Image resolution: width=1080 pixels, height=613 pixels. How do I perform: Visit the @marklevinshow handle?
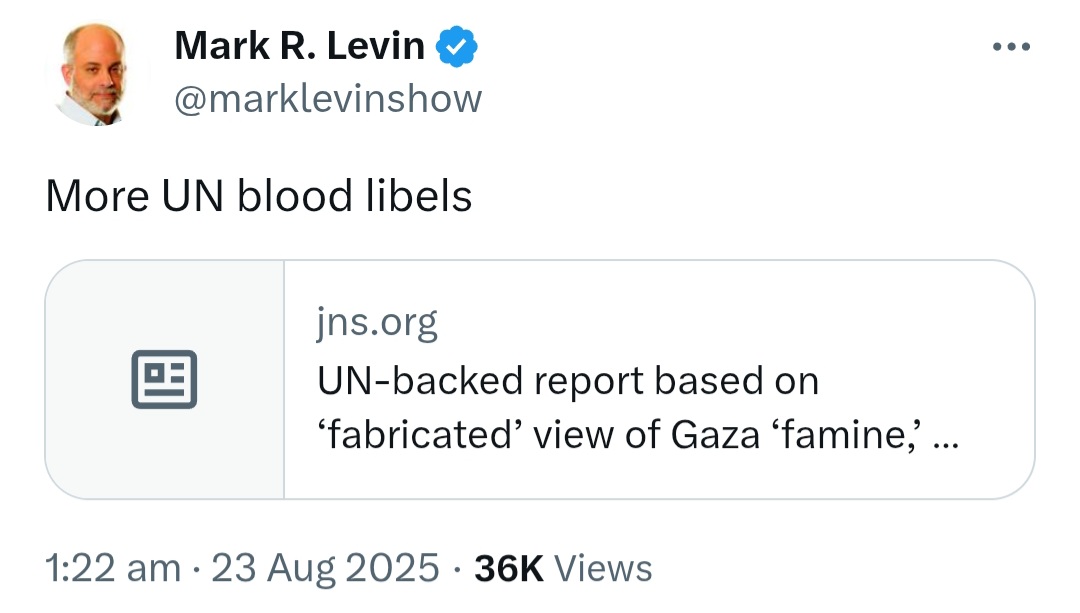[329, 98]
